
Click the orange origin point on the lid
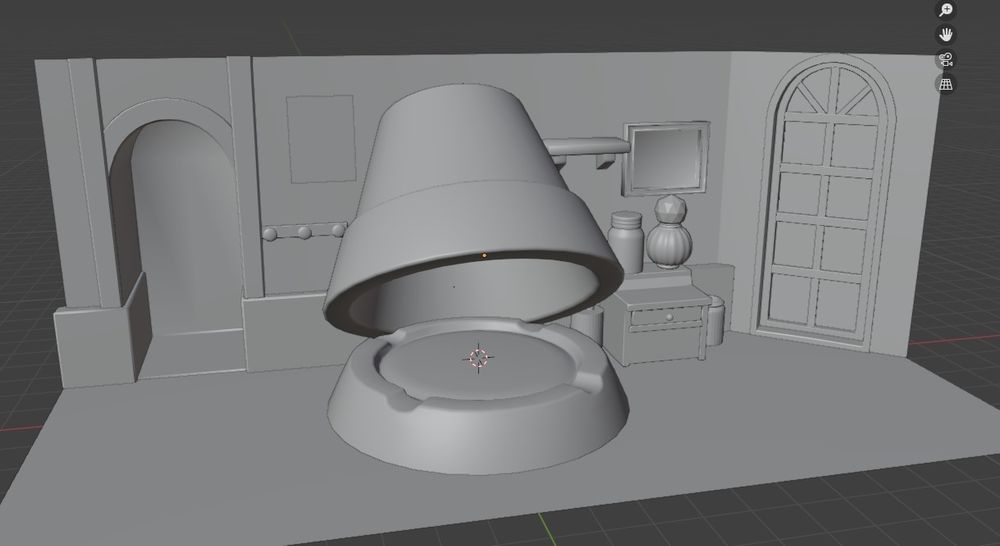click(x=485, y=256)
